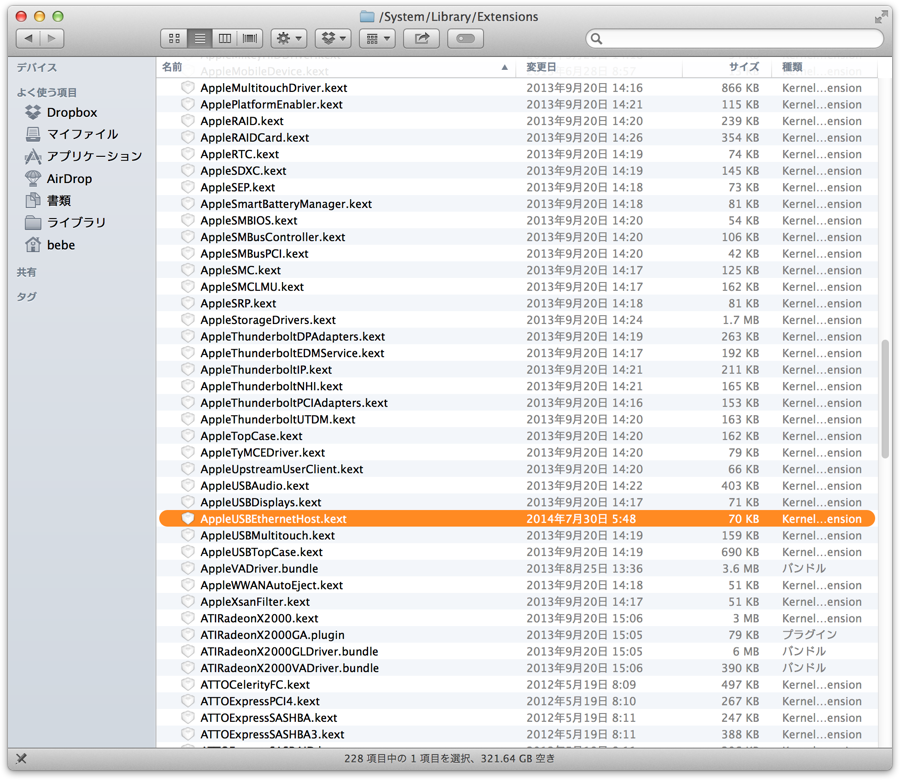Viewport: 900px width, 780px height.
Task: Switch to icon view
Action: click(174, 38)
